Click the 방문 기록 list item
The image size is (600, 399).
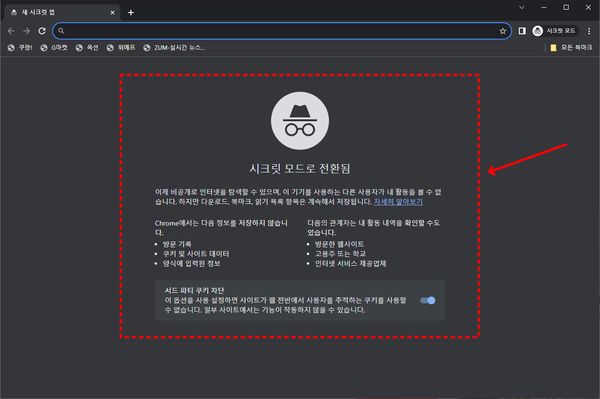click(177, 244)
